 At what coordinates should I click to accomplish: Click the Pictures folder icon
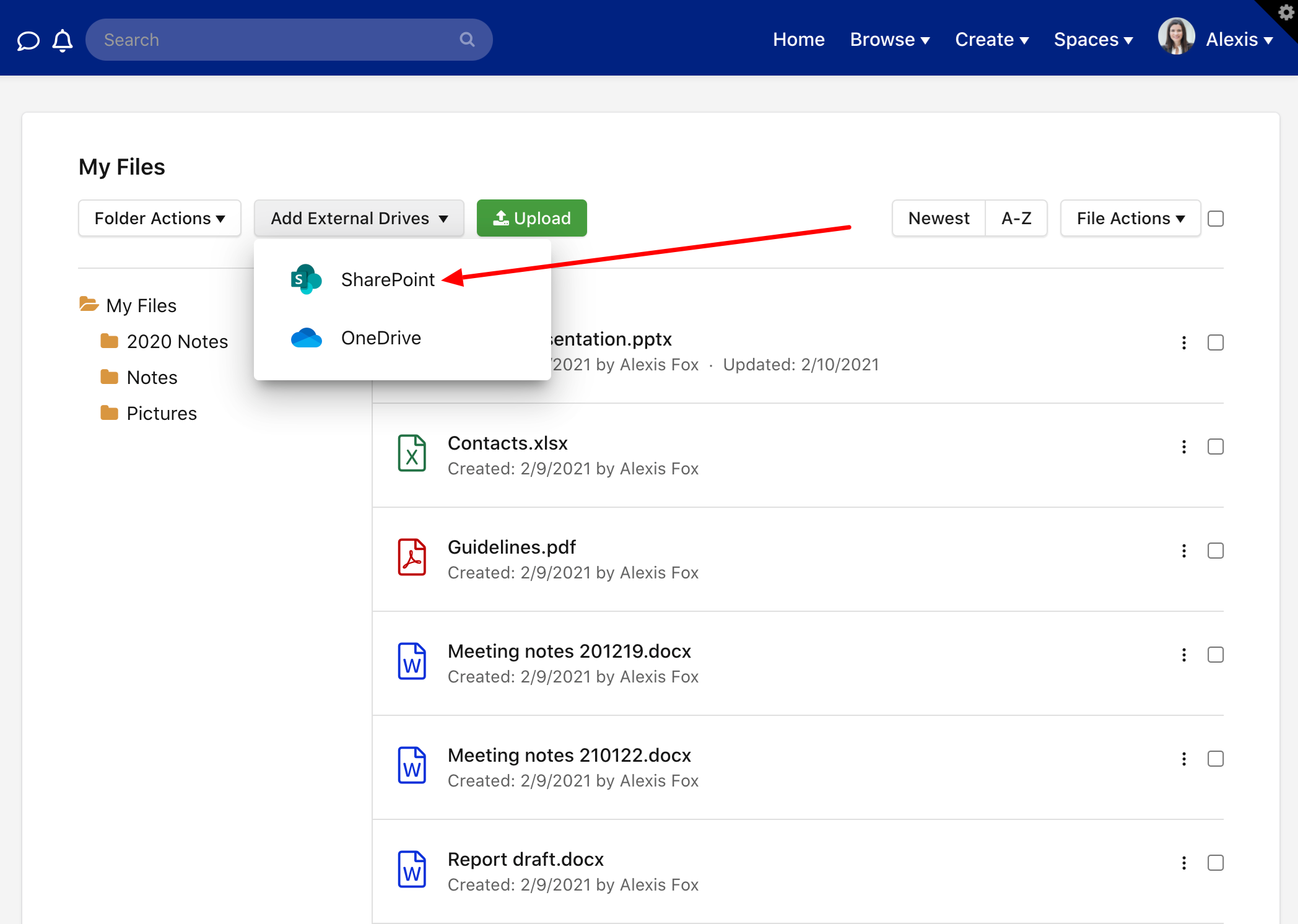click(x=109, y=413)
